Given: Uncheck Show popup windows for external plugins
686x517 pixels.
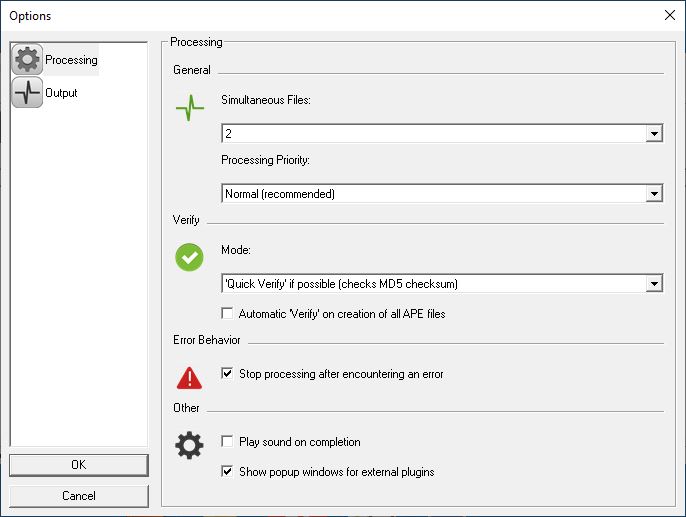Looking at the screenshot, I should tap(227, 472).
